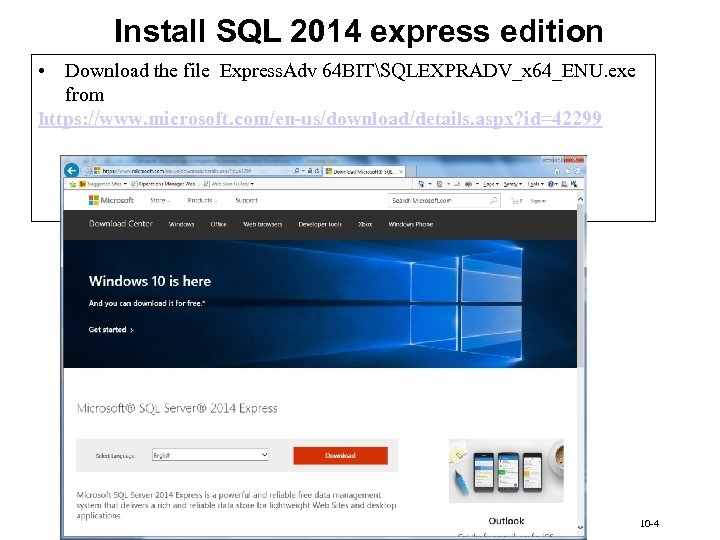Click the Get started link on banner
Screen dimensions: 720x540
(x=111, y=330)
